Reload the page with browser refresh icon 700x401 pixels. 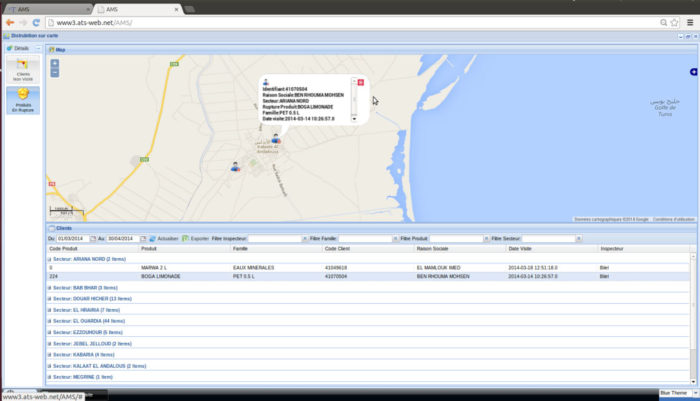(39, 21)
